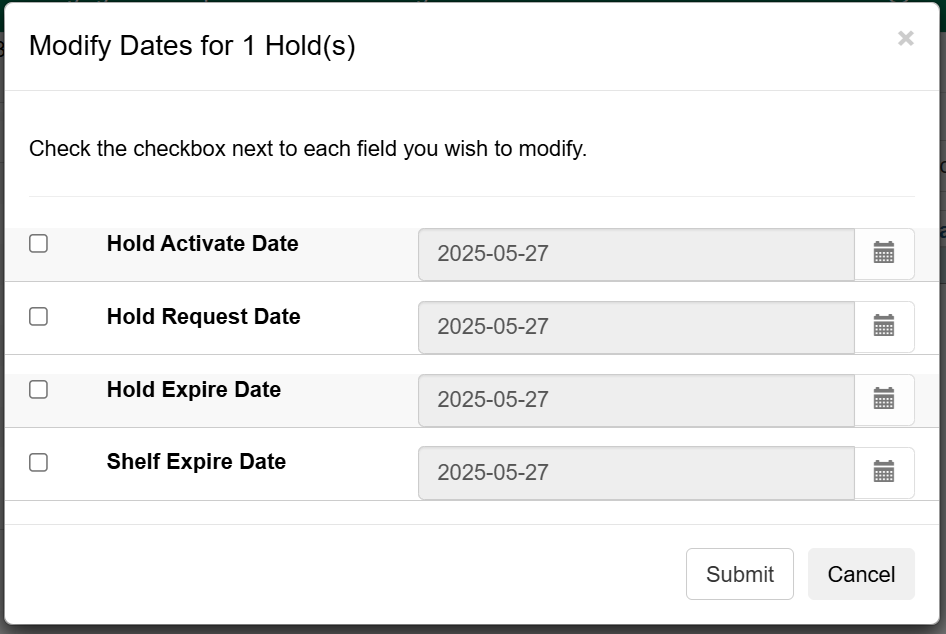946x634 pixels.
Task: Enable modification of Hold Request Date
Action: [x=38, y=317]
